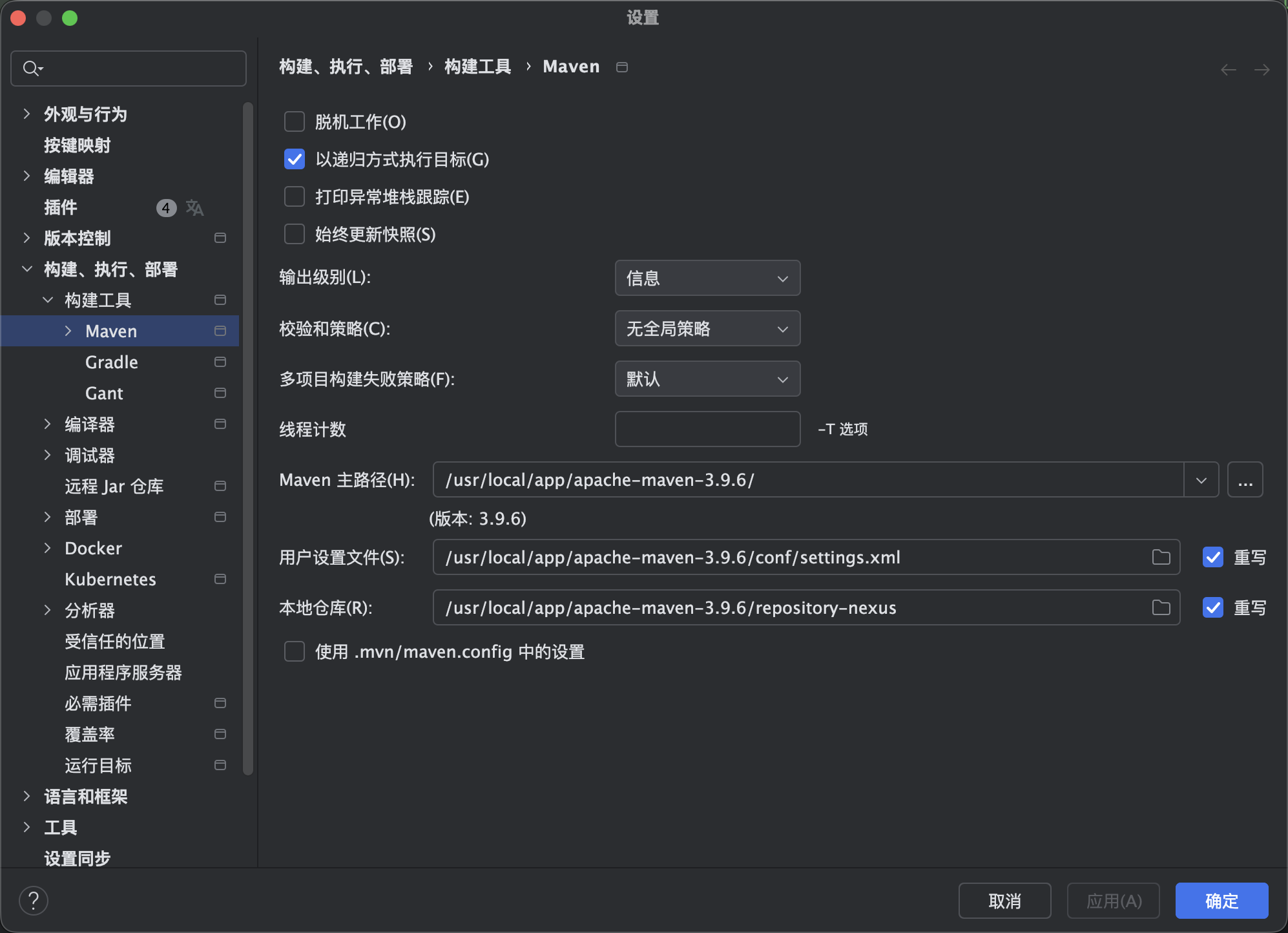This screenshot has width=1288, height=933.
Task: Click the reset icon beside Maven breadcrumb
Action: [x=621, y=67]
